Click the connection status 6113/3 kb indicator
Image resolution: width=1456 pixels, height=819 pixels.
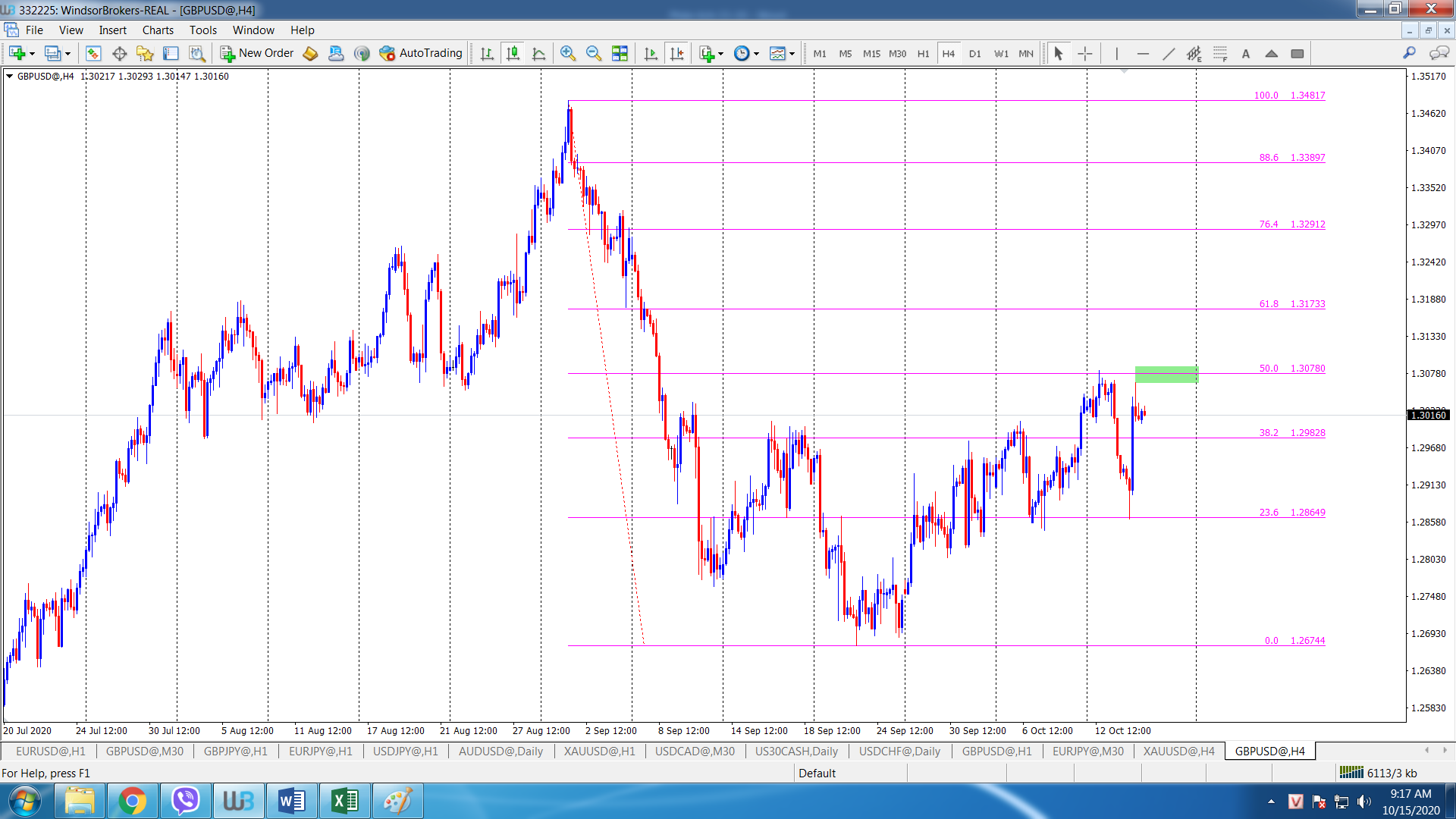click(x=1378, y=773)
